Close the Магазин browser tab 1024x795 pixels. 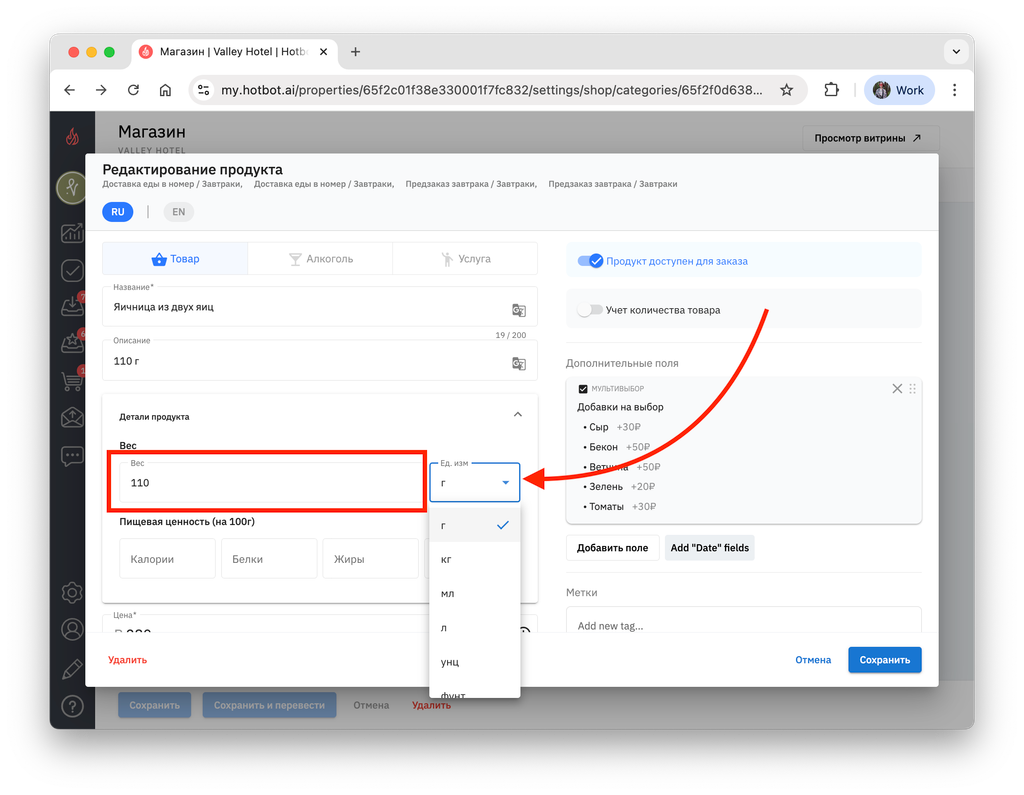[x=323, y=52]
